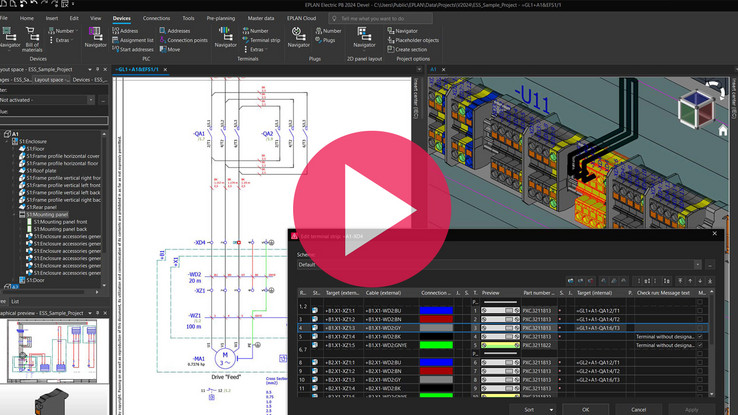Collapse the S1:Mounting panel tree node

point(14,214)
